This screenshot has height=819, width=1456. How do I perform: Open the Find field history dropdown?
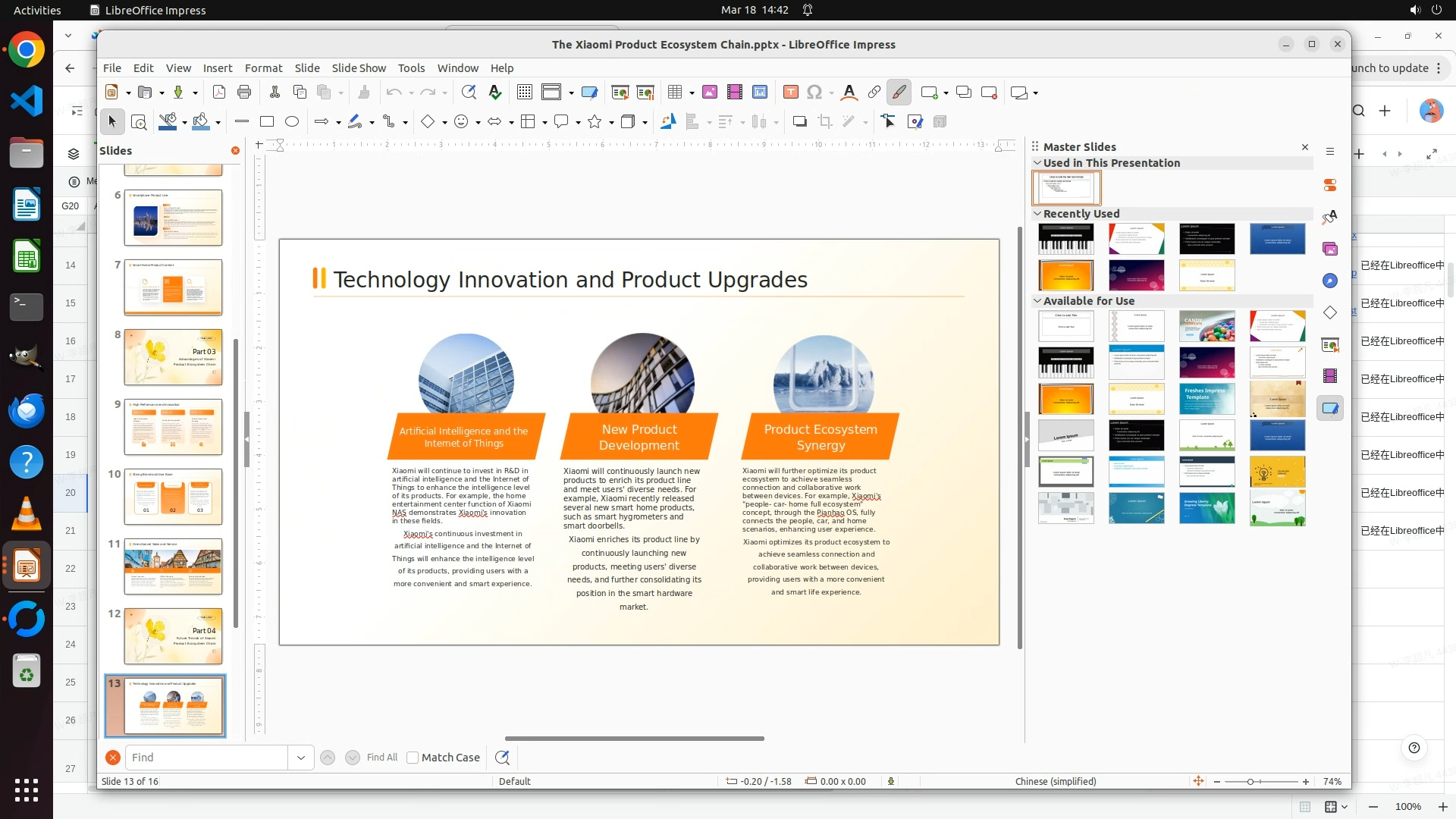pos(301,757)
